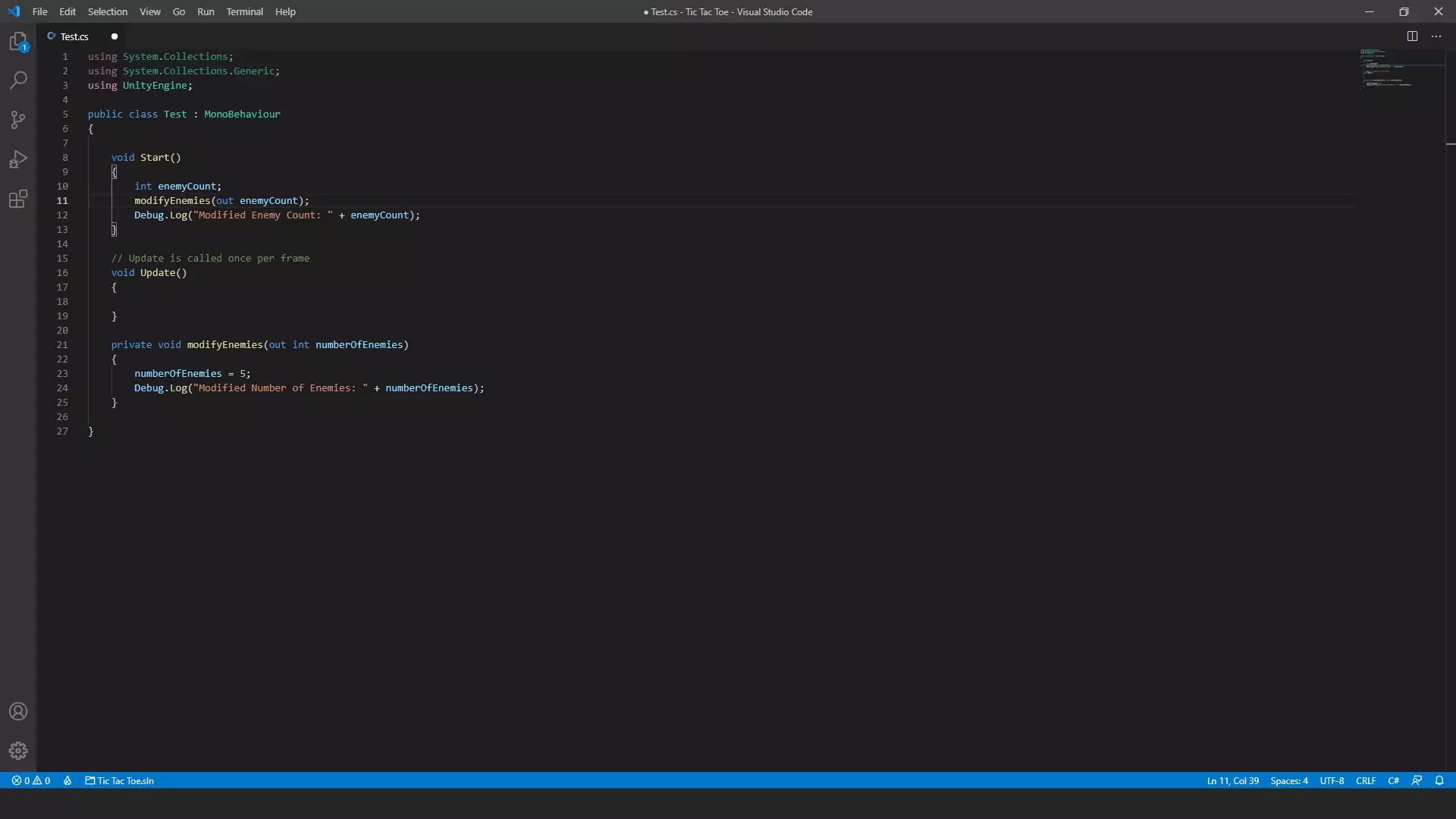The height and width of the screenshot is (819, 1456).
Task: Click line number 21 in gutter
Action: 62,345
